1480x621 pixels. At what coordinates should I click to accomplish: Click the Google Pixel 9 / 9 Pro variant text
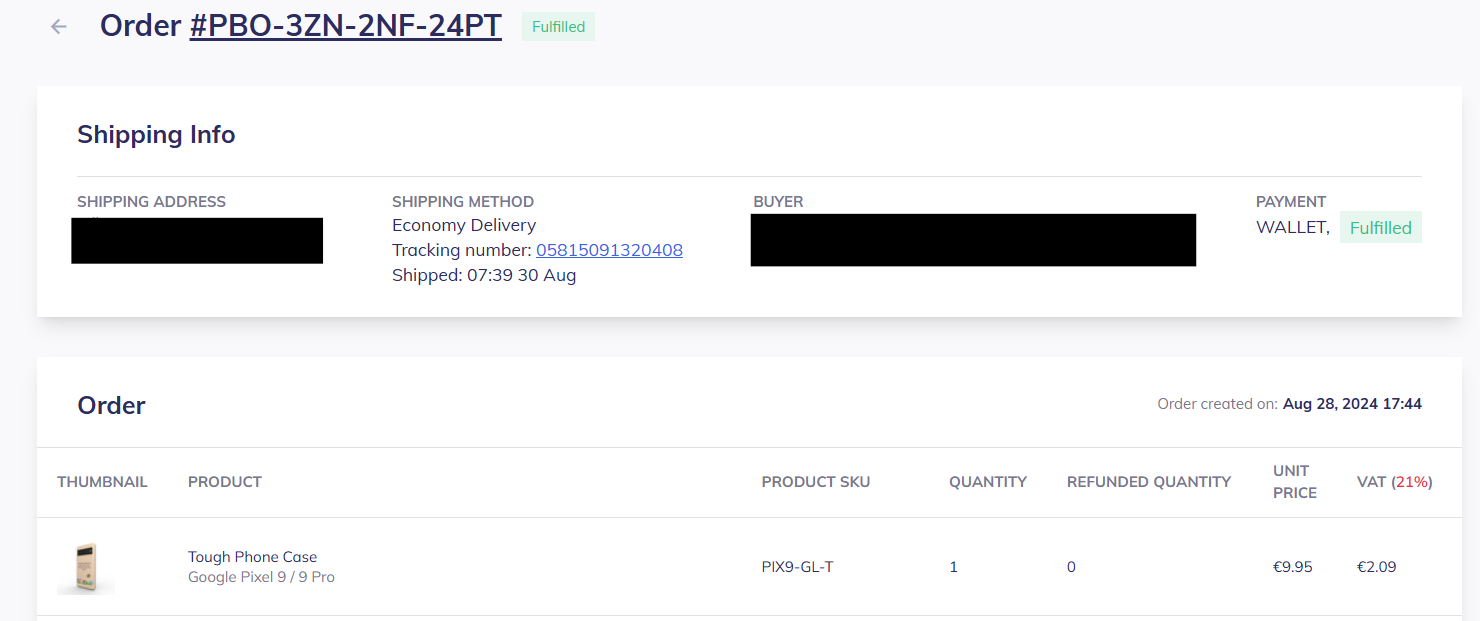261,577
